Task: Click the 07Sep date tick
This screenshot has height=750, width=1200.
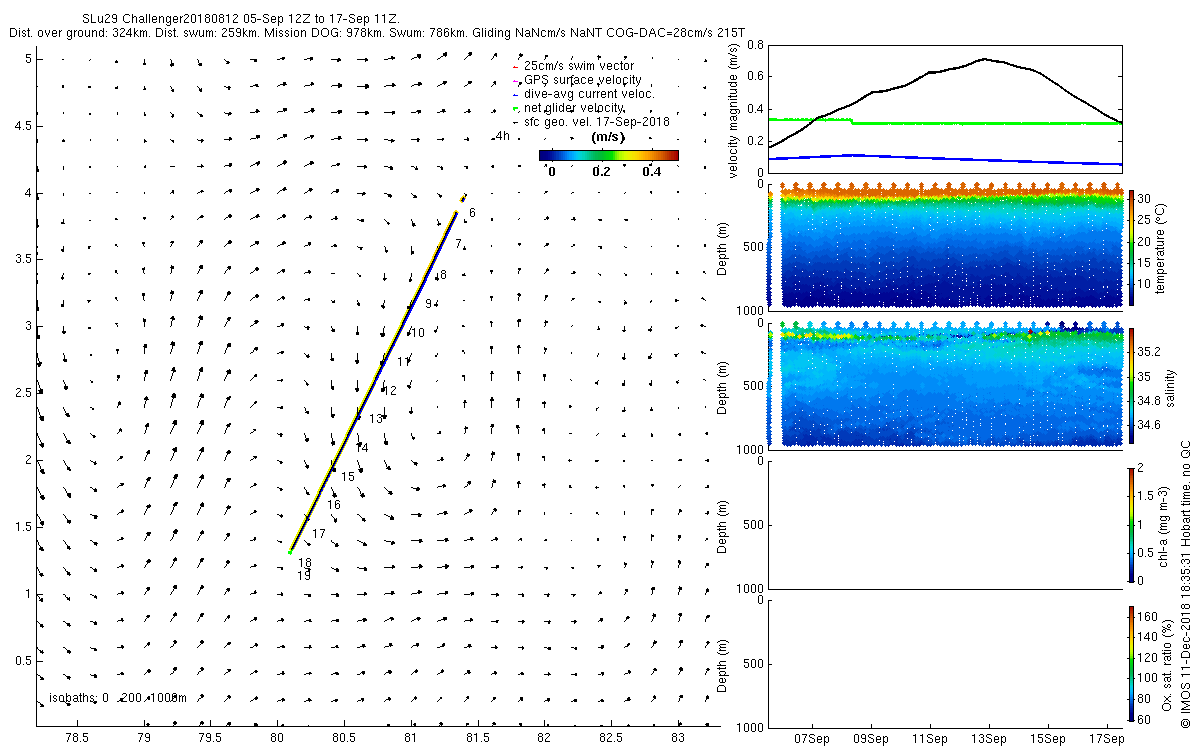Action: pyautogui.click(x=812, y=739)
